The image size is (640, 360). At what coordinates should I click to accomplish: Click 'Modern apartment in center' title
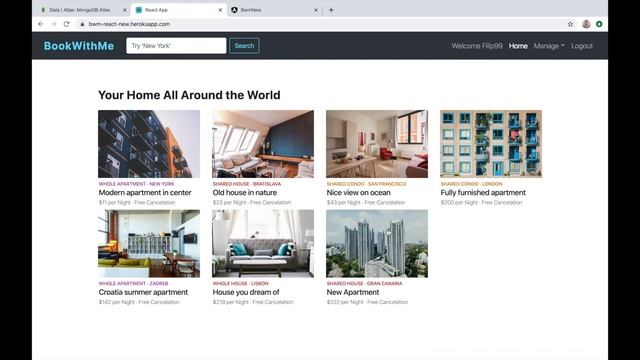click(x=145, y=192)
